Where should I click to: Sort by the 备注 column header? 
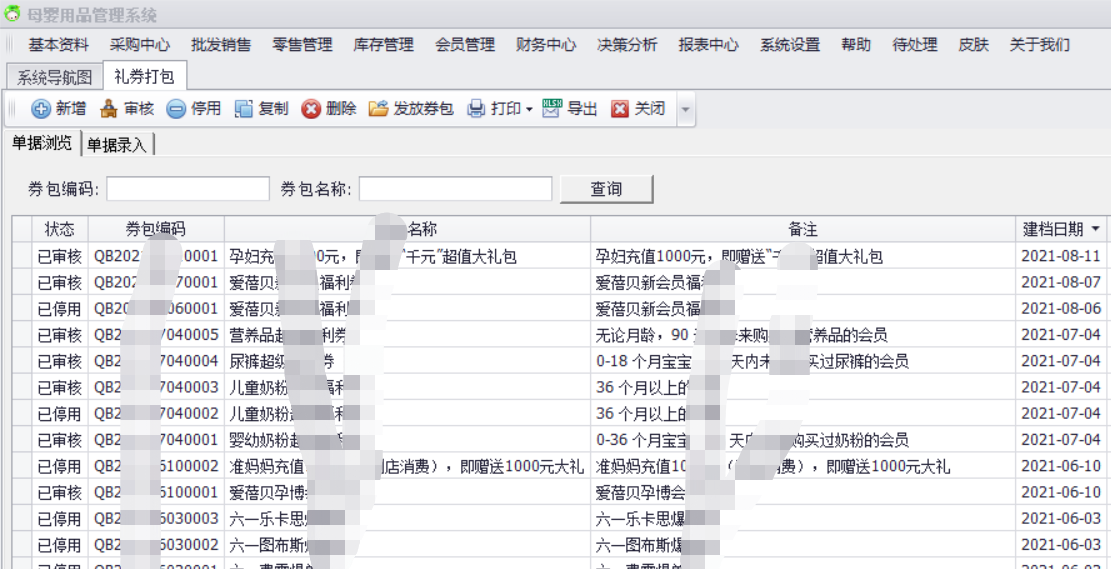(x=803, y=229)
